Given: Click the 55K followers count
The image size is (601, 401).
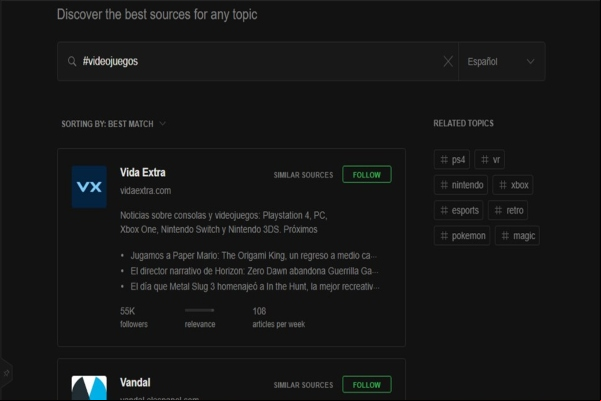Looking at the screenshot, I should [128, 311].
